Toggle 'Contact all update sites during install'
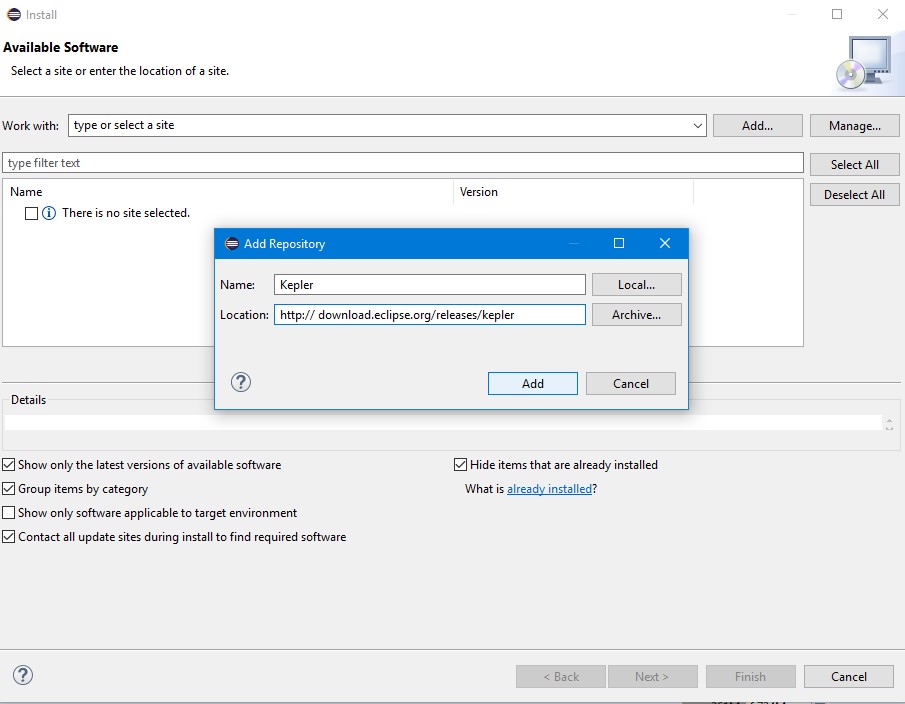 point(8,537)
